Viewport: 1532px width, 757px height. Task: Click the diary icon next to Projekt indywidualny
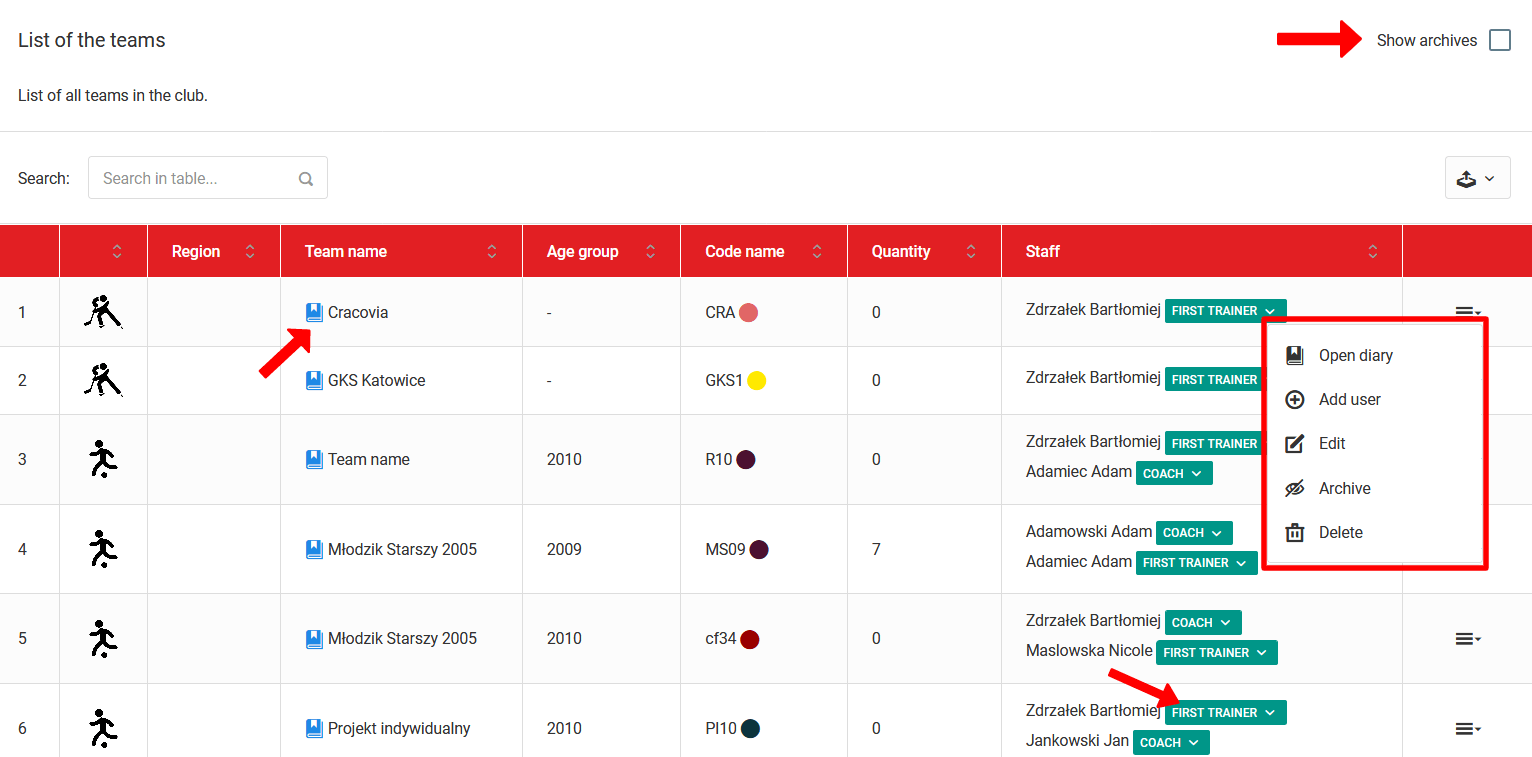point(314,728)
